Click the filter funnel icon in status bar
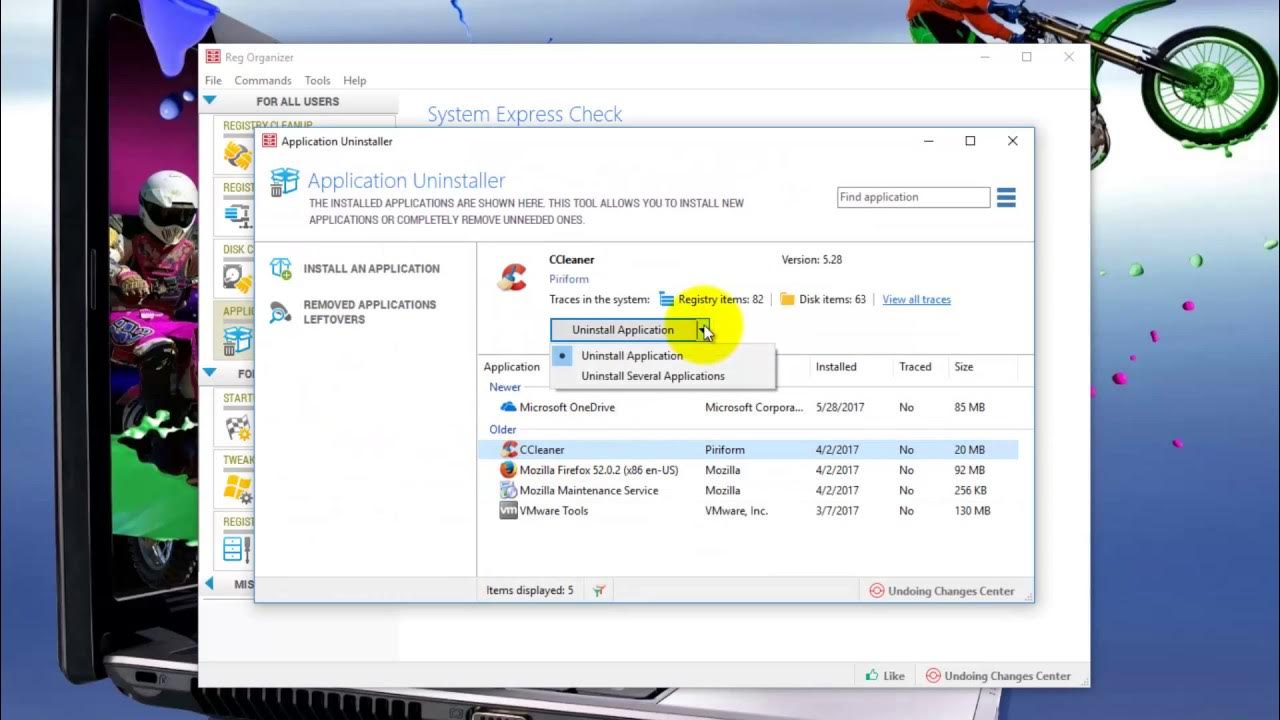Viewport: 1280px width, 720px height. click(599, 591)
